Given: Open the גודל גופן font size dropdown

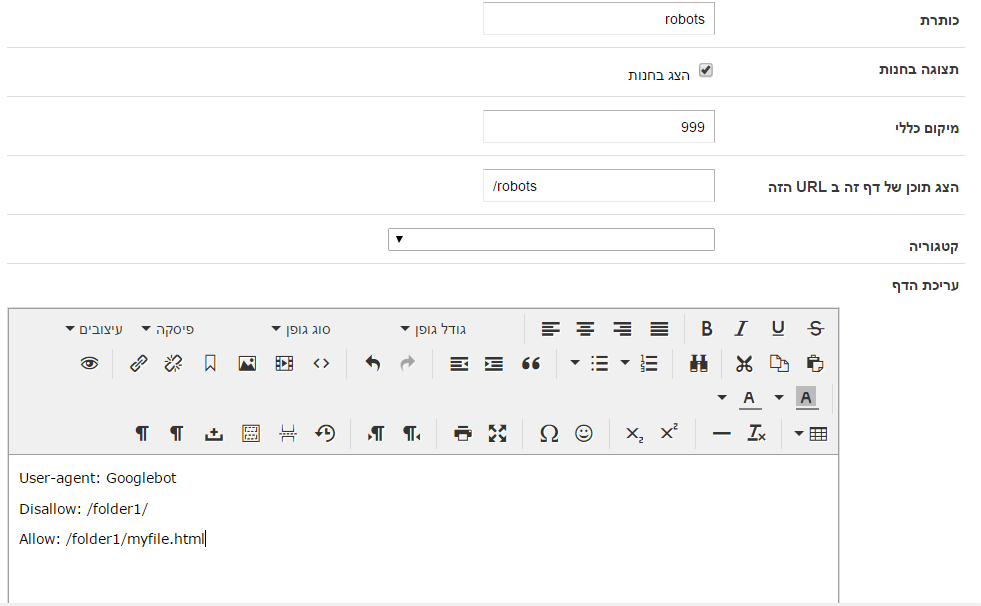Looking at the screenshot, I should tap(433, 329).
